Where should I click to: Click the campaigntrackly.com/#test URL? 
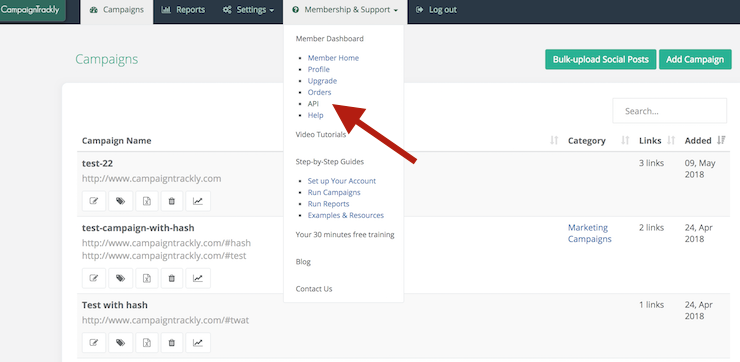point(164,256)
